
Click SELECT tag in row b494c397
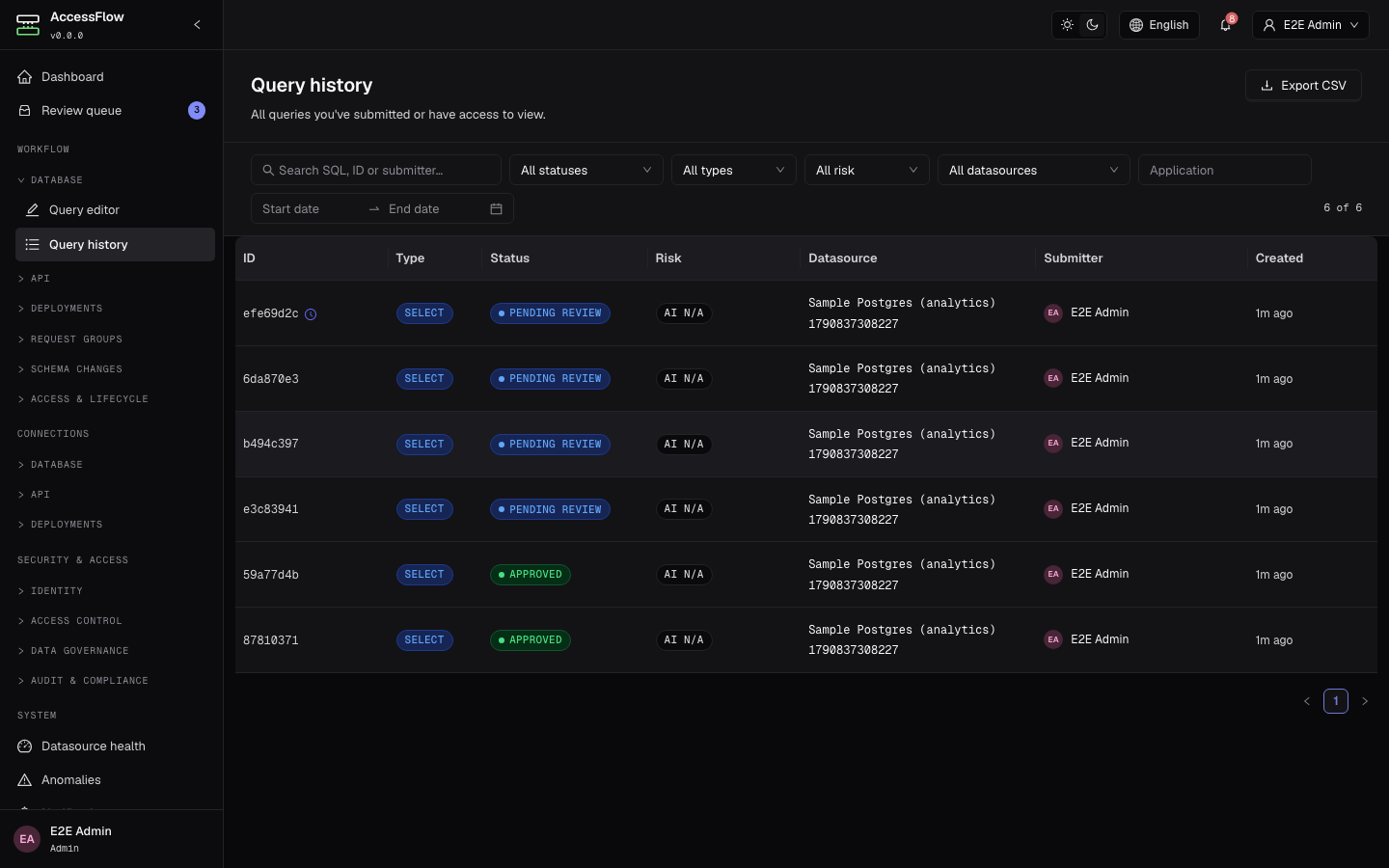tap(424, 445)
